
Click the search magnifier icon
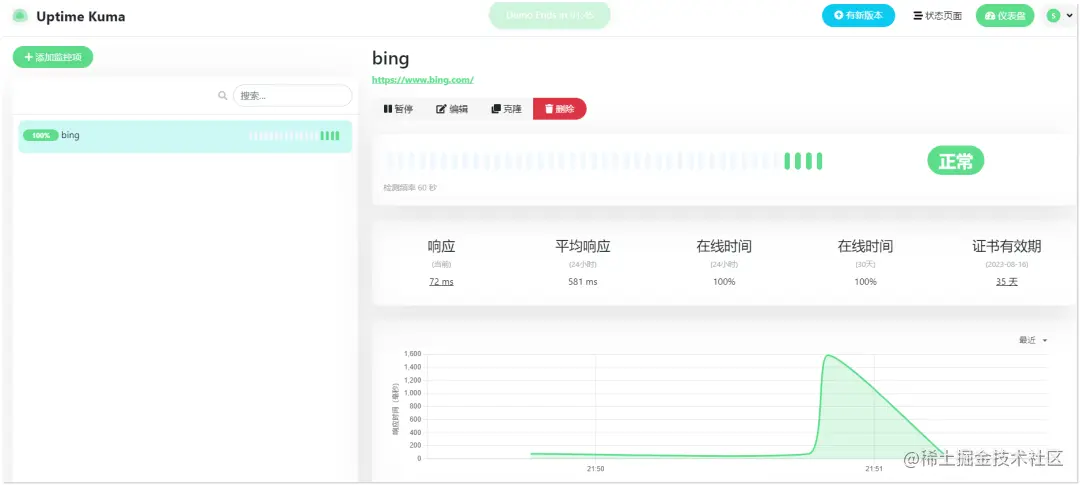coord(222,96)
